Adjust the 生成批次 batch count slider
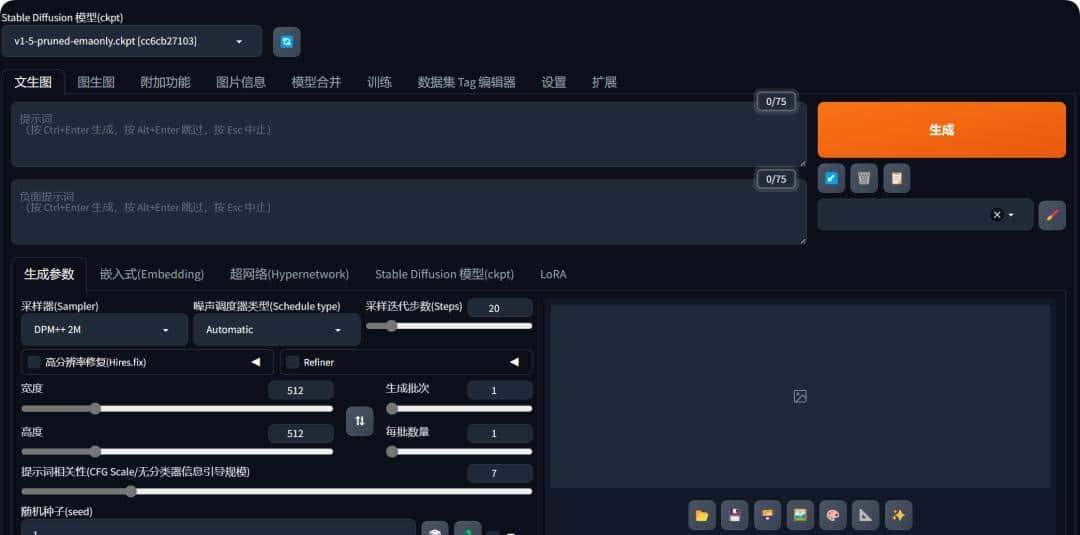This screenshot has width=1080, height=535. (459, 408)
